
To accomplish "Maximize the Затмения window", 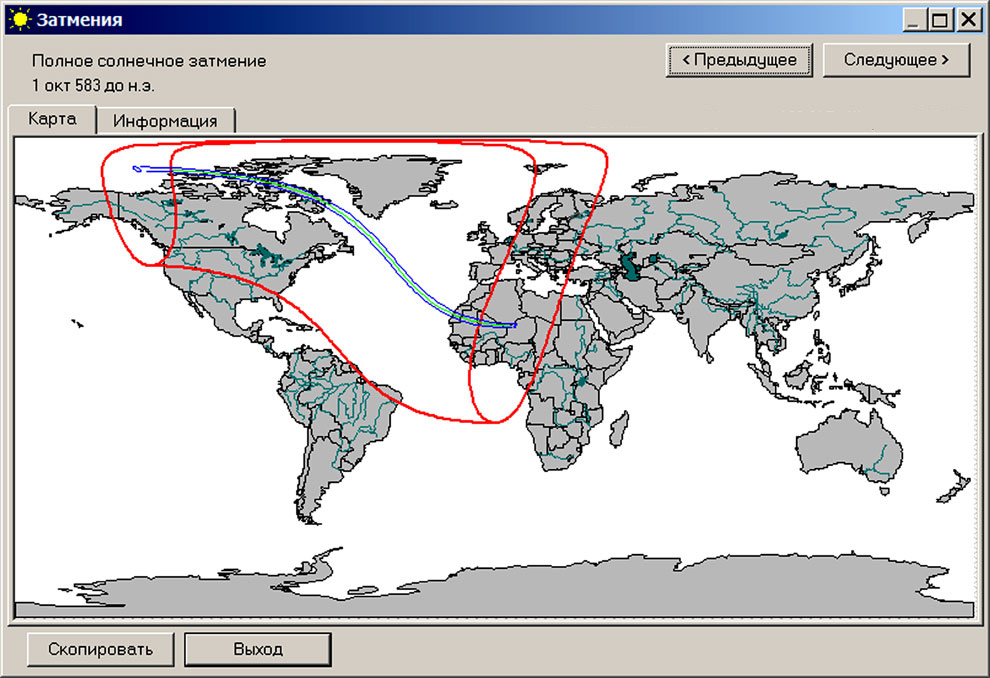I will click(x=941, y=19).
